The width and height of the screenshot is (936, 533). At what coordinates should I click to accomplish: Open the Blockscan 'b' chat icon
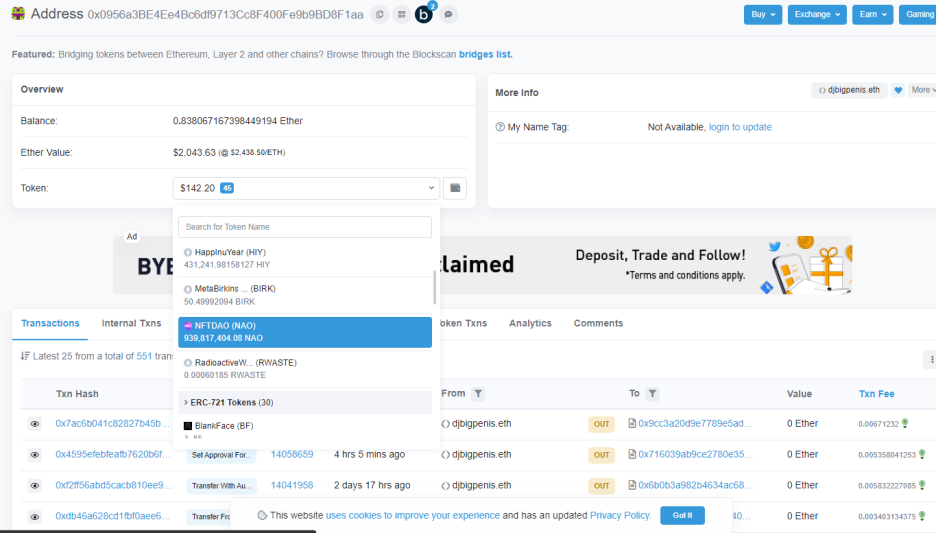(x=424, y=14)
